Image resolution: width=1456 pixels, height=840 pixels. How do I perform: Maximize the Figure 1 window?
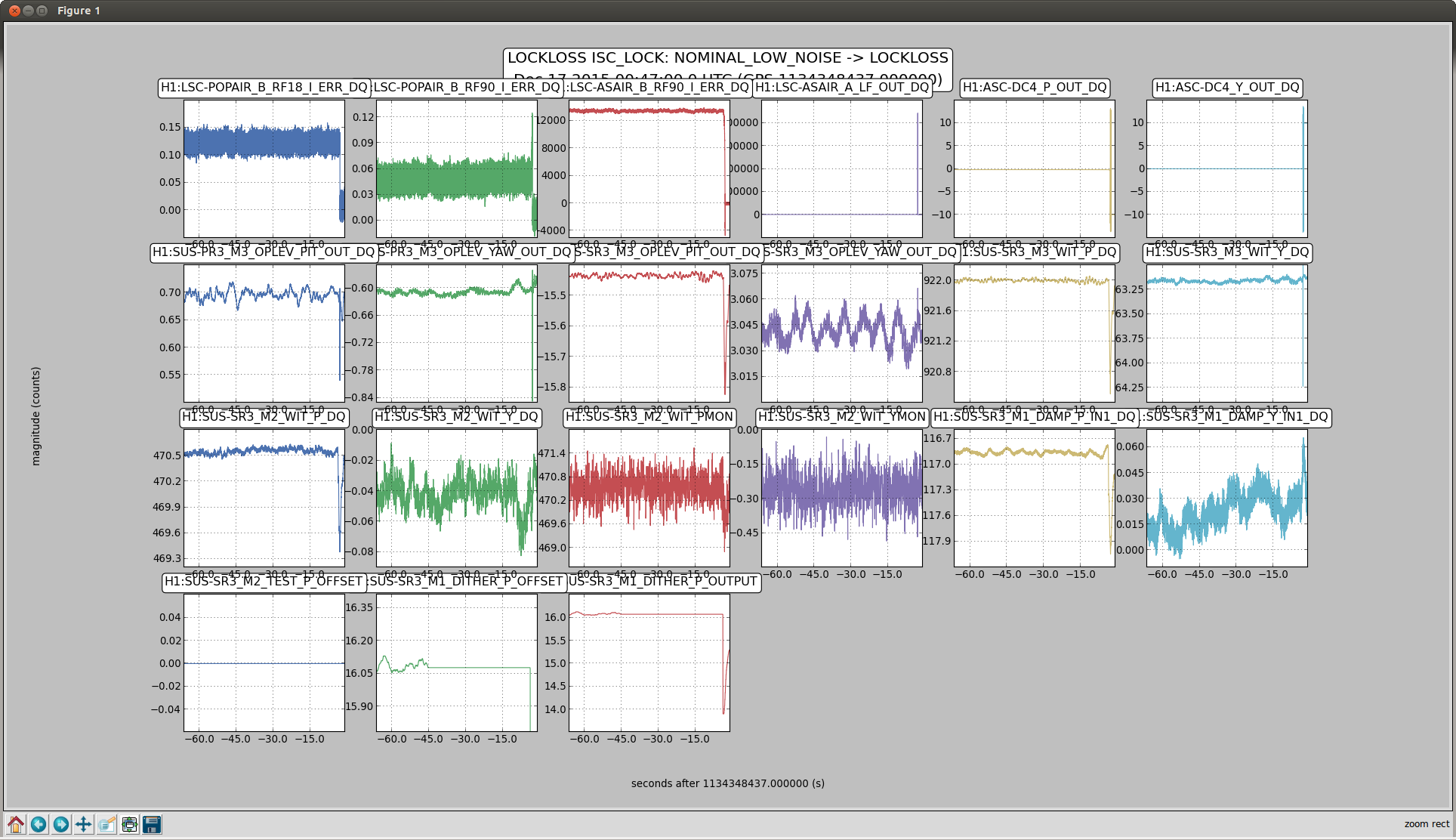coord(42,11)
